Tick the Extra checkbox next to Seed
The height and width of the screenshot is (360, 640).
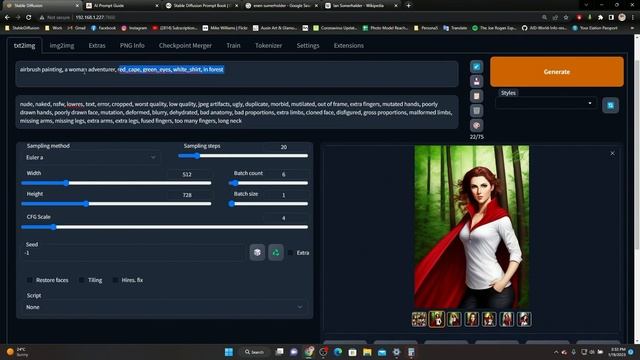(x=290, y=253)
